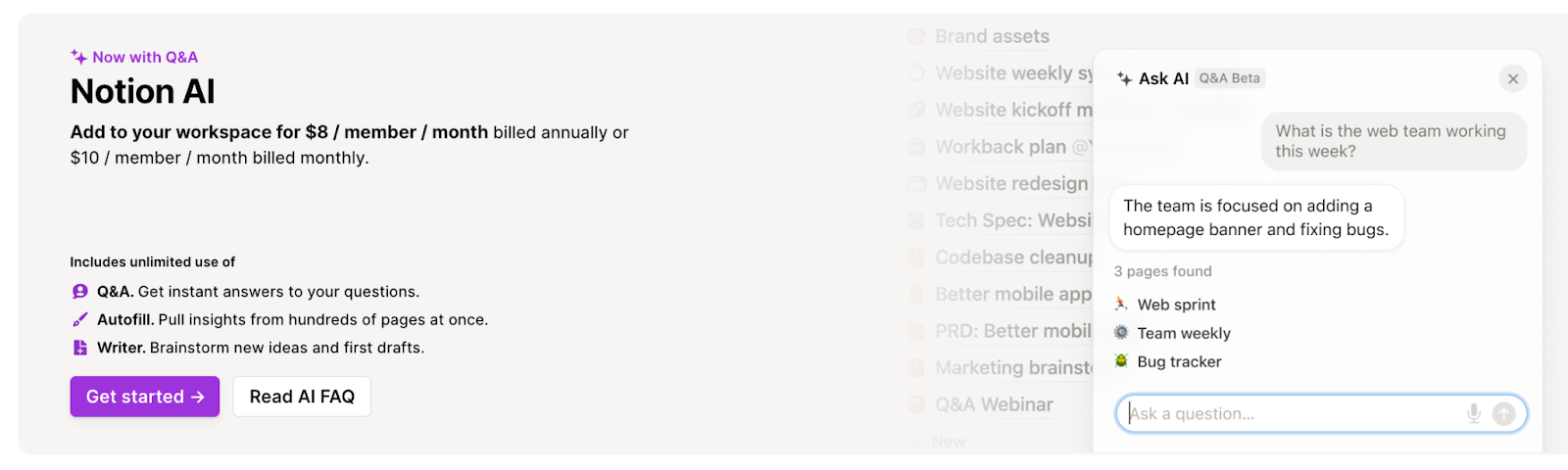This screenshot has width=1568, height=470.
Task: Click the Autofill brush icon
Action: pyautogui.click(x=80, y=319)
